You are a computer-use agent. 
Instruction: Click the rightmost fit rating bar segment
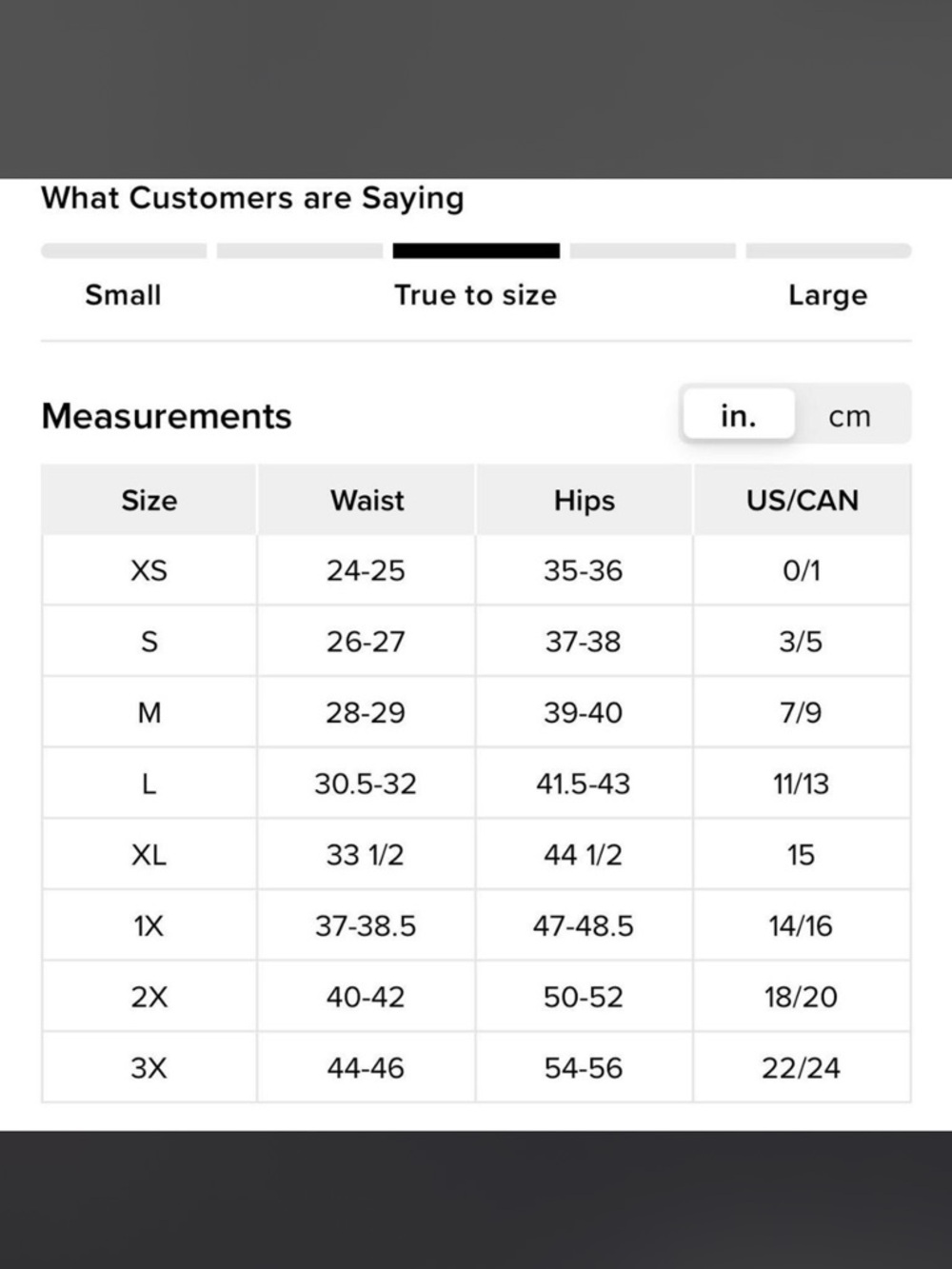tap(828, 251)
